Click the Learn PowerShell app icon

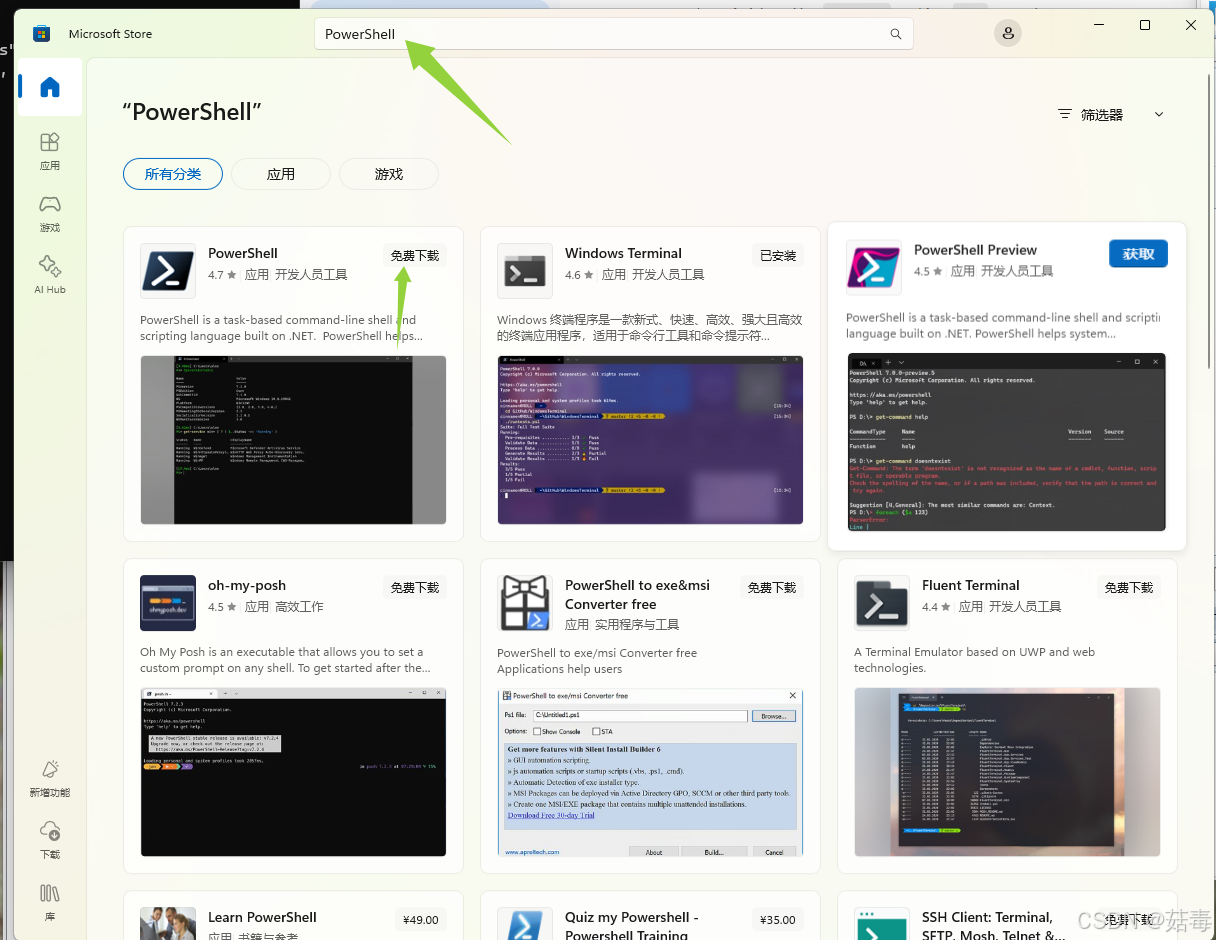tap(168, 923)
